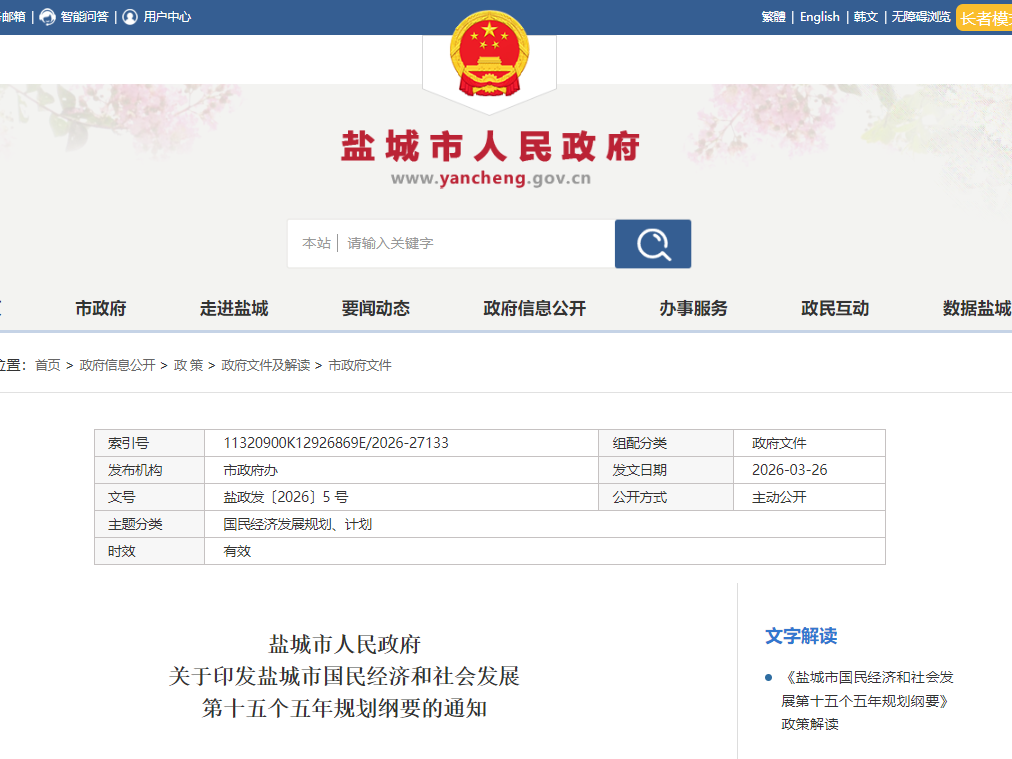Open 政民互动 navigation item

tap(835, 308)
